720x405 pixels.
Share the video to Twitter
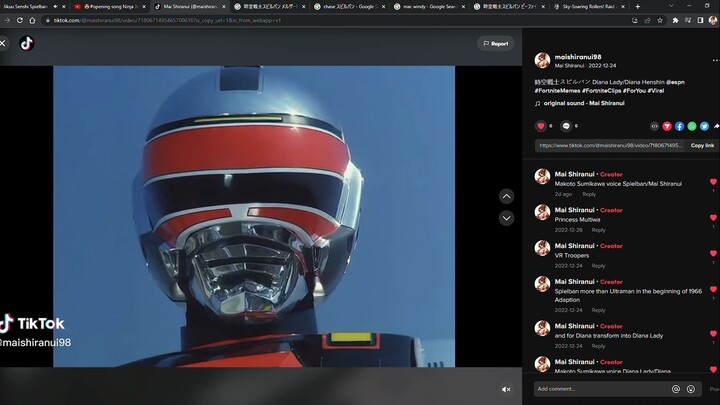[704, 126]
